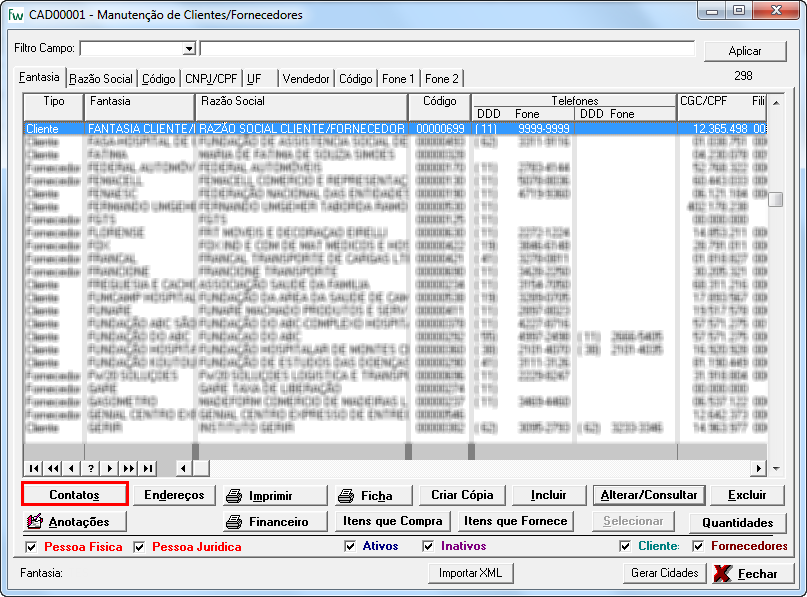Screen dimensions: 807x597
Task: Open Contatos for selected client
Action: point(75,495)
